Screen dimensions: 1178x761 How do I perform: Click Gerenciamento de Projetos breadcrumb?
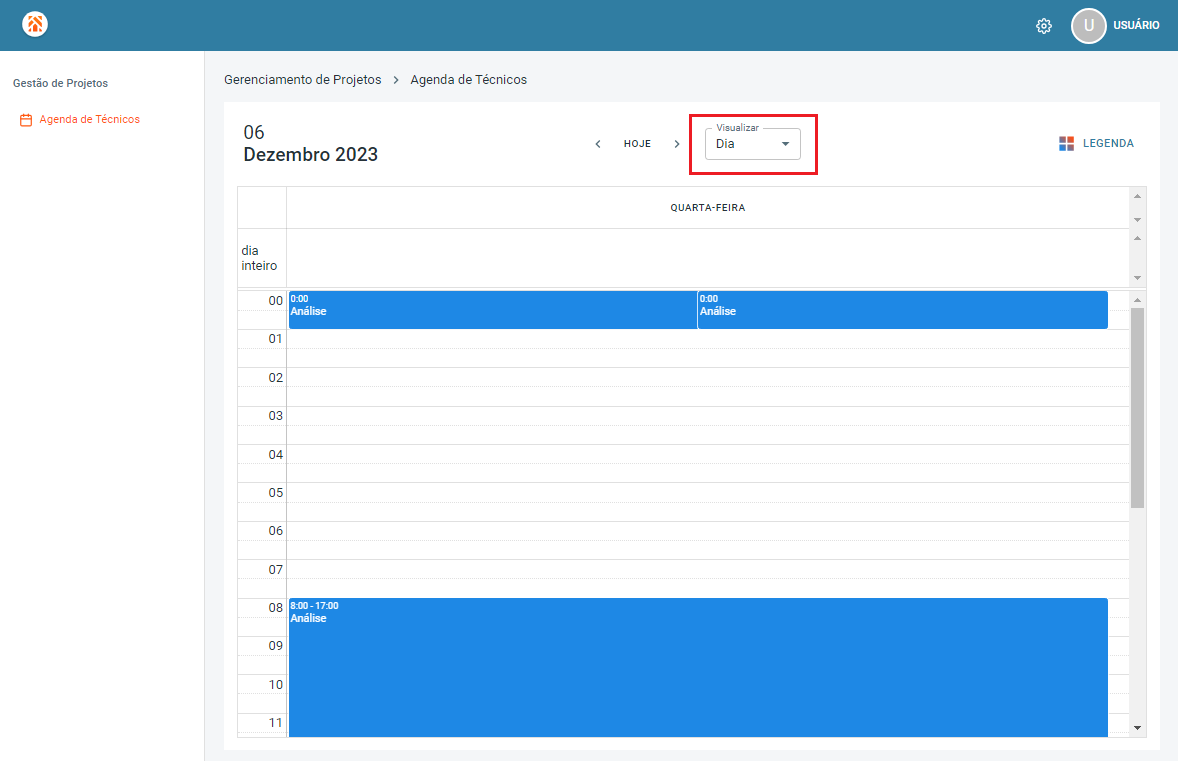click(303, 80)
